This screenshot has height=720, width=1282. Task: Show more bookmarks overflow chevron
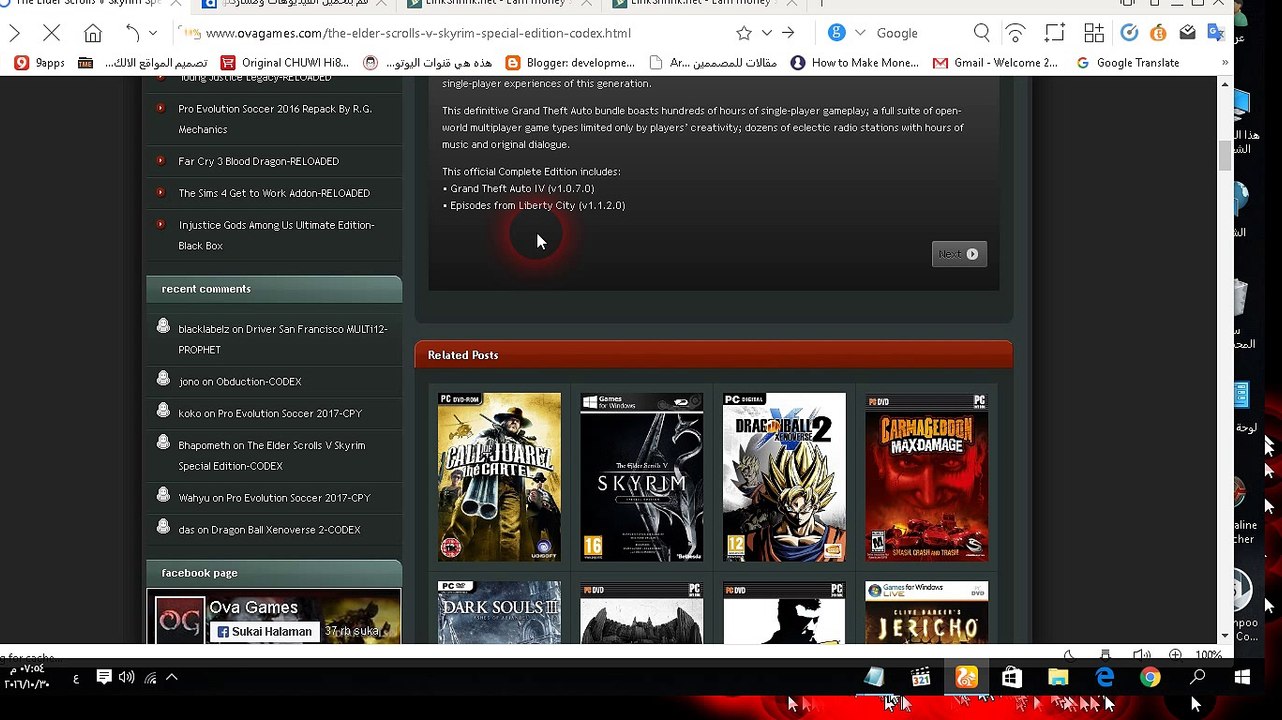[x=1224, y=62]
